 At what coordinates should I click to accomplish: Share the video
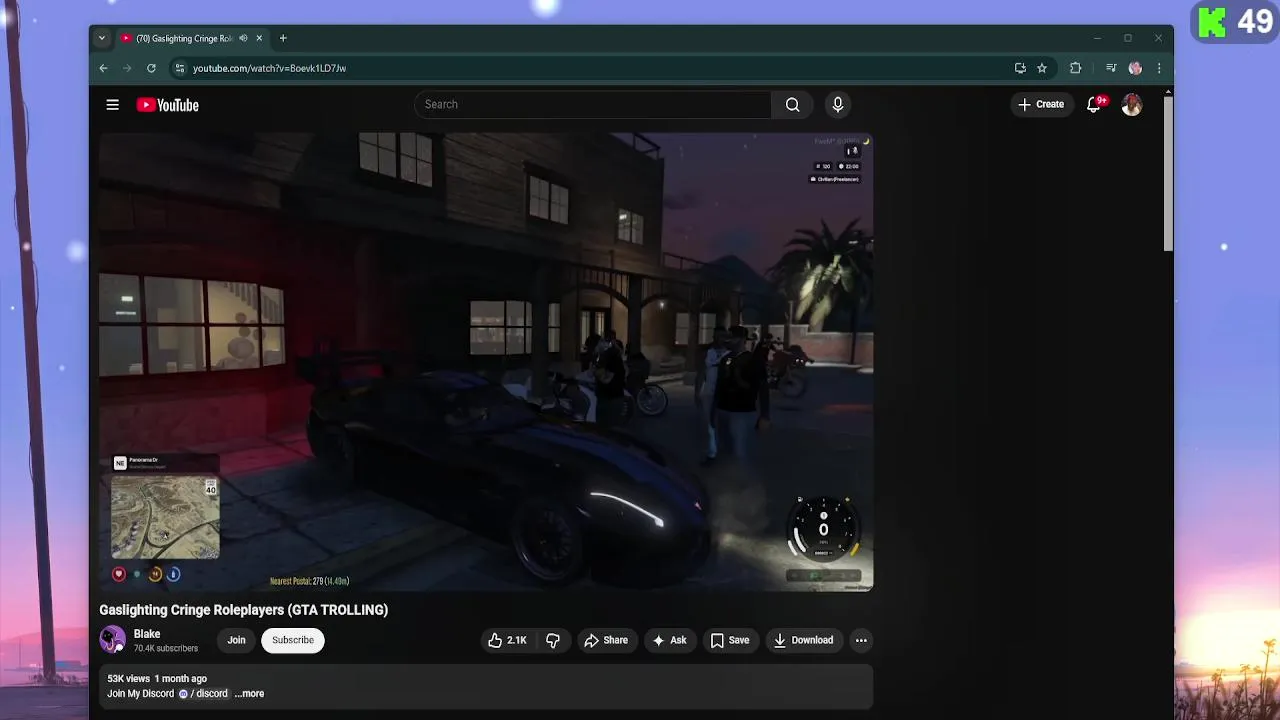click(x=606, y=640)
